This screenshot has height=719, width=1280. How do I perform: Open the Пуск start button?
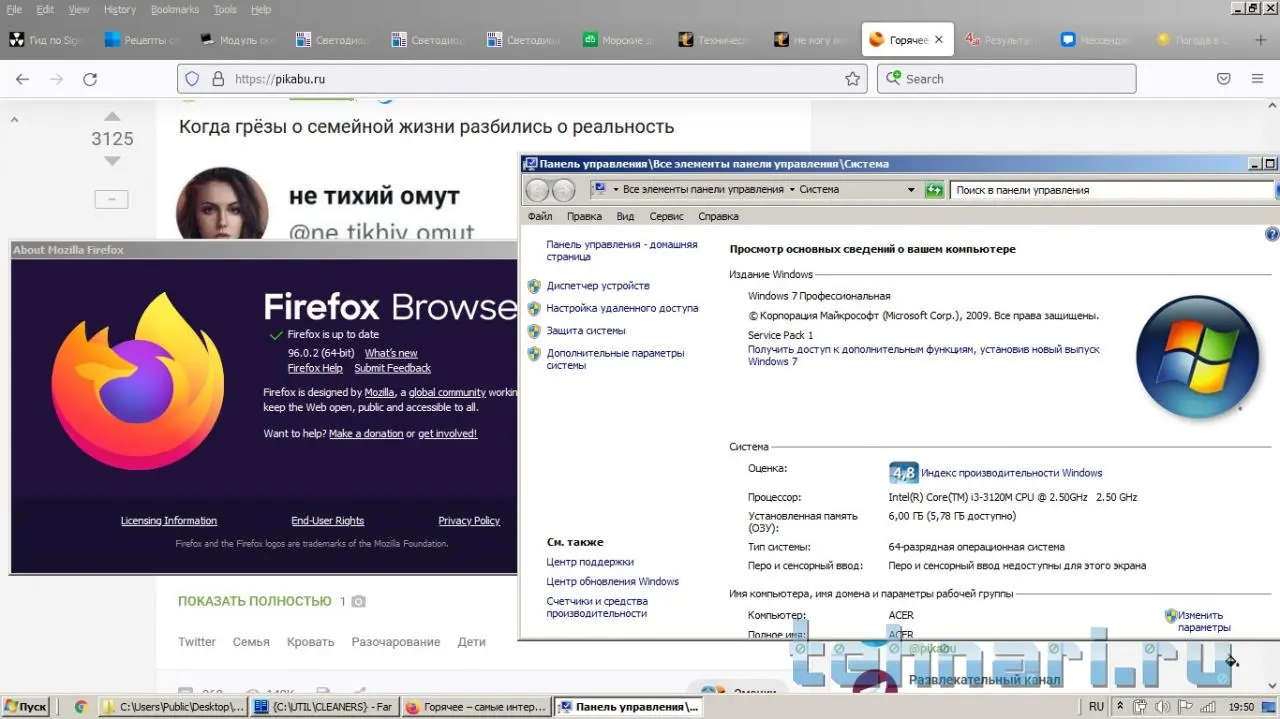(x=26, y=706)
